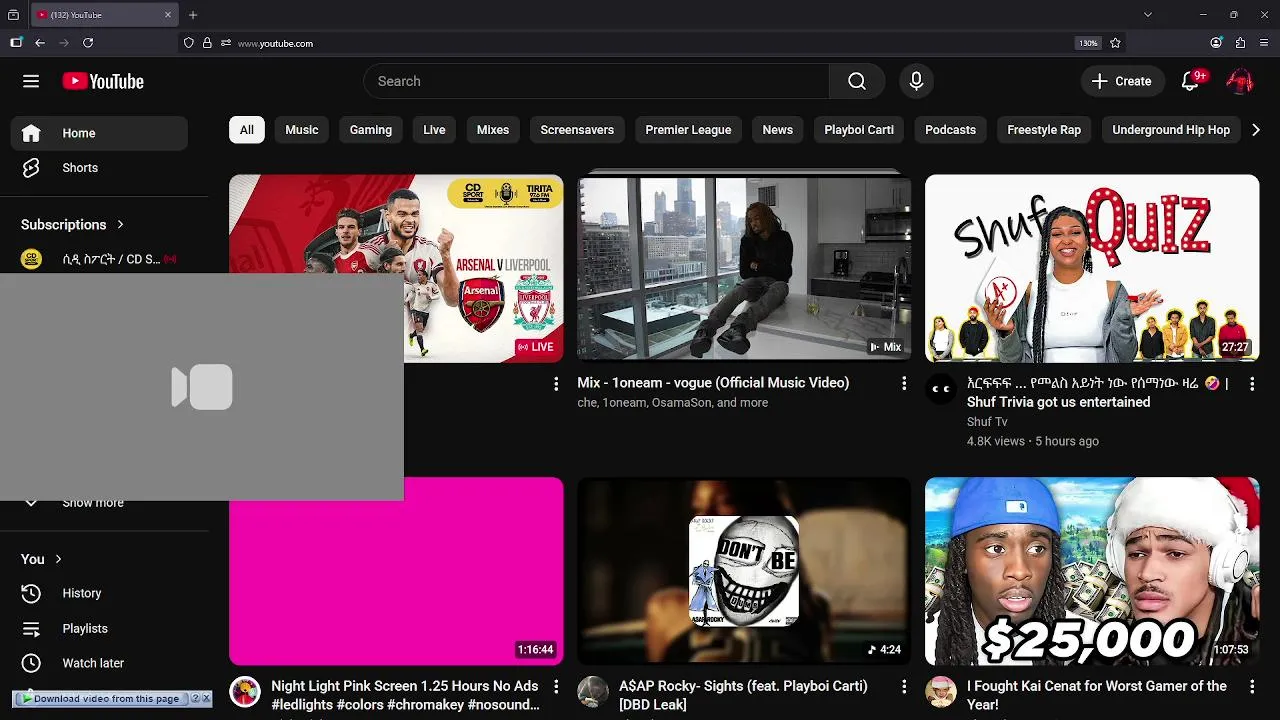Open Mix 1oneam vogue title link
1280x720 pixels.
pyautogui.click(x=713, y=383)
